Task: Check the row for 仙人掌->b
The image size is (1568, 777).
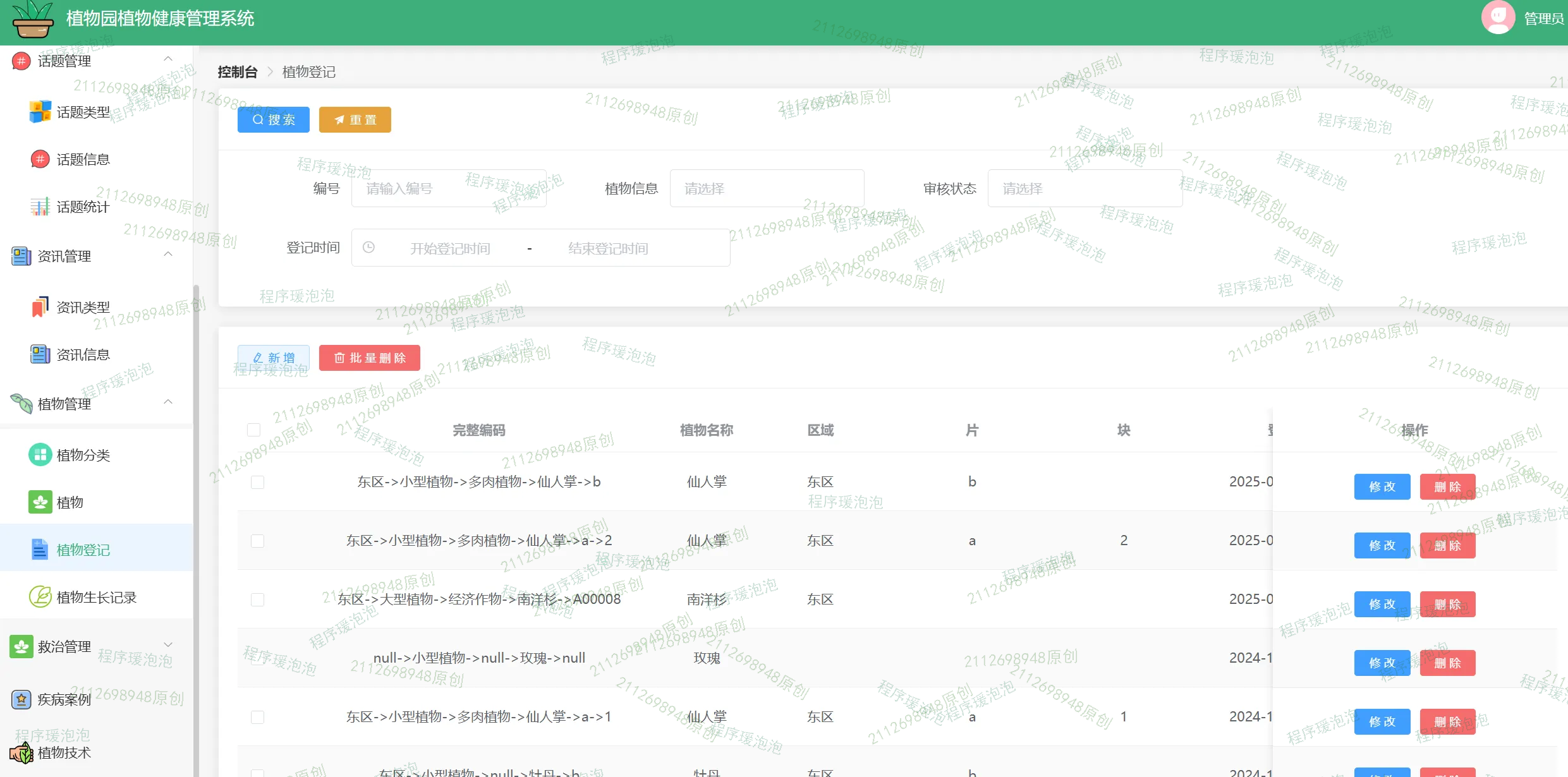Action: [257, 482]
